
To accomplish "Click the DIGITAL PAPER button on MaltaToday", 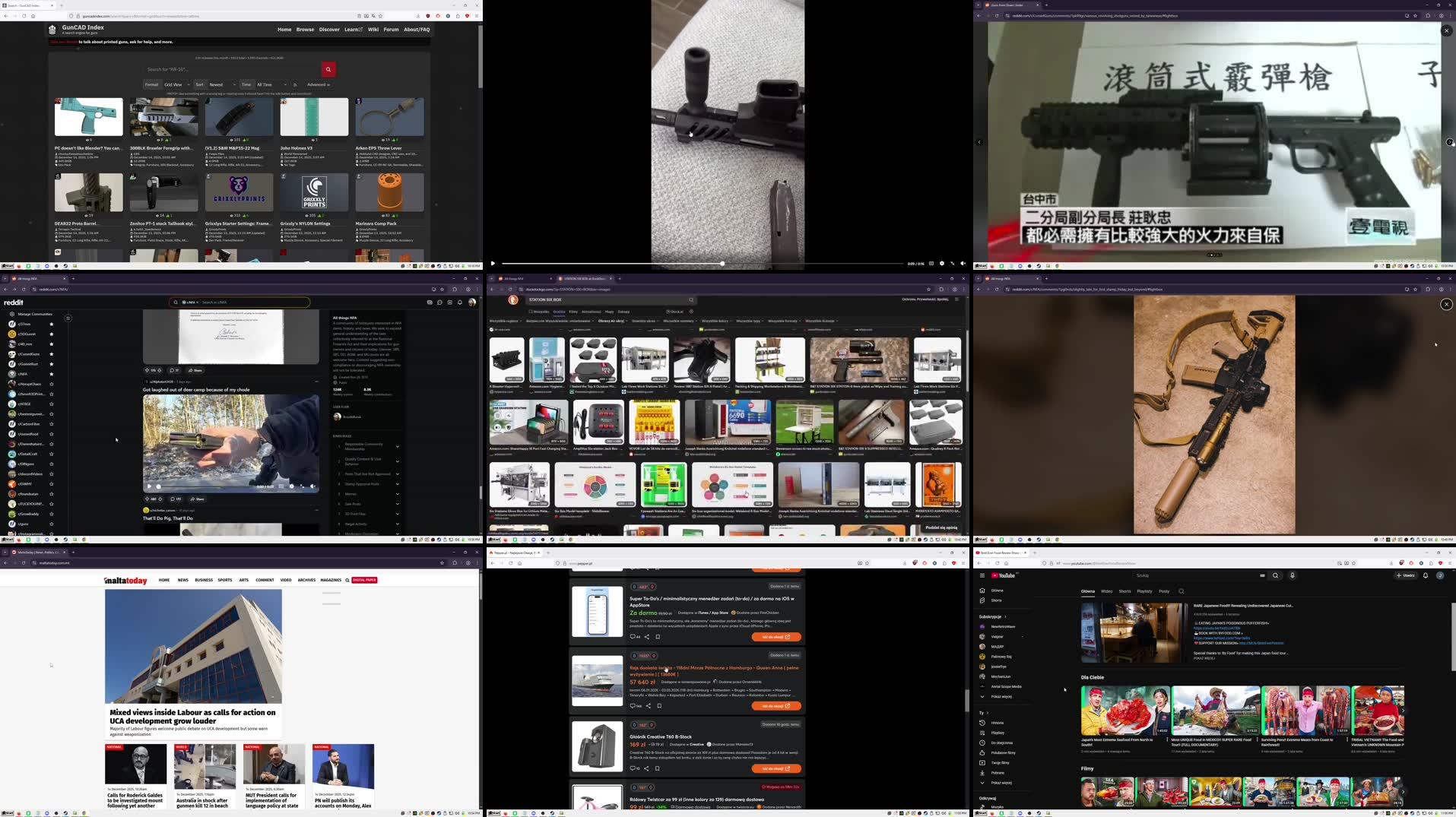I will (365, 579).
